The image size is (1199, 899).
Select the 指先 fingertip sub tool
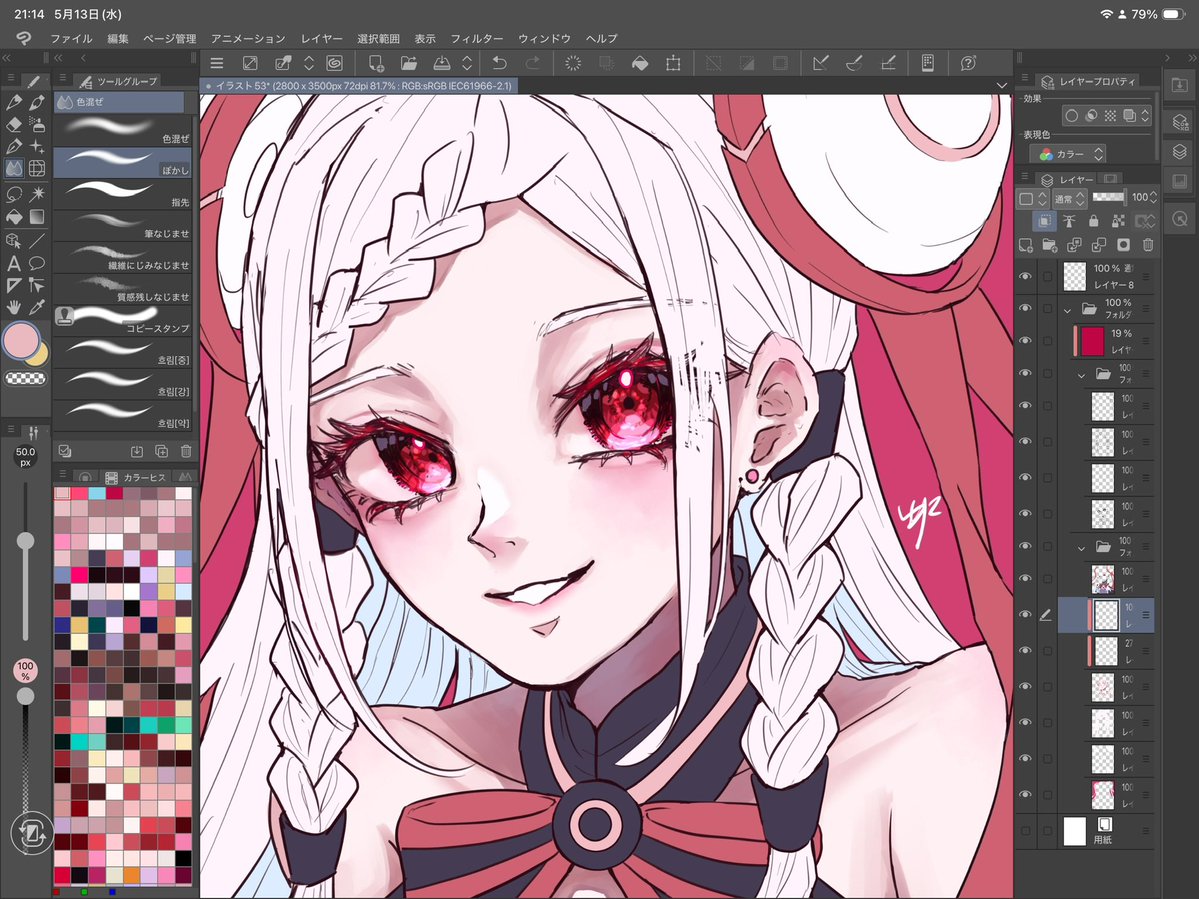[x=122, y=194]
